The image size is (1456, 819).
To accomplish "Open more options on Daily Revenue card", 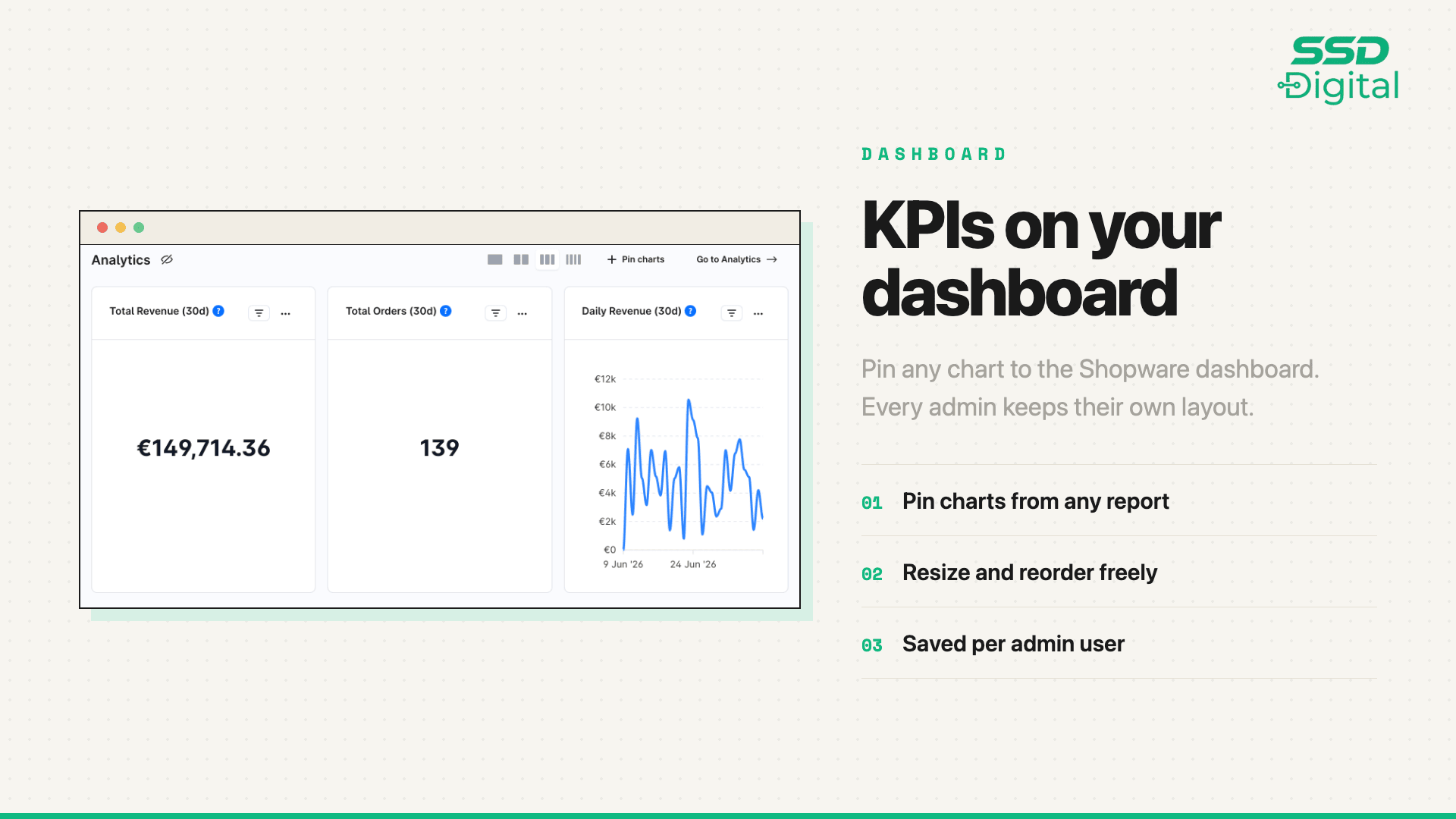I will point(758,313).
